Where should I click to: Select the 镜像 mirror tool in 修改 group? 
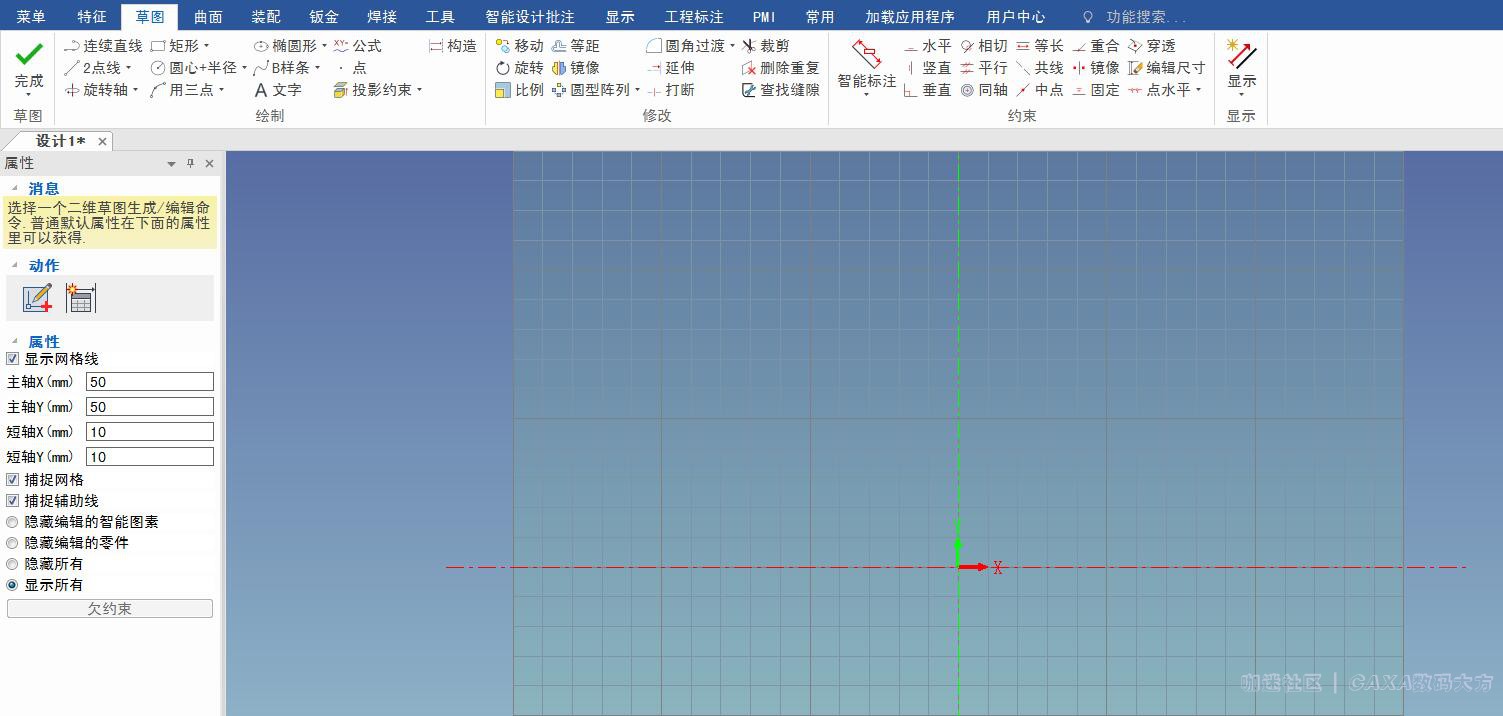(575, 68)
